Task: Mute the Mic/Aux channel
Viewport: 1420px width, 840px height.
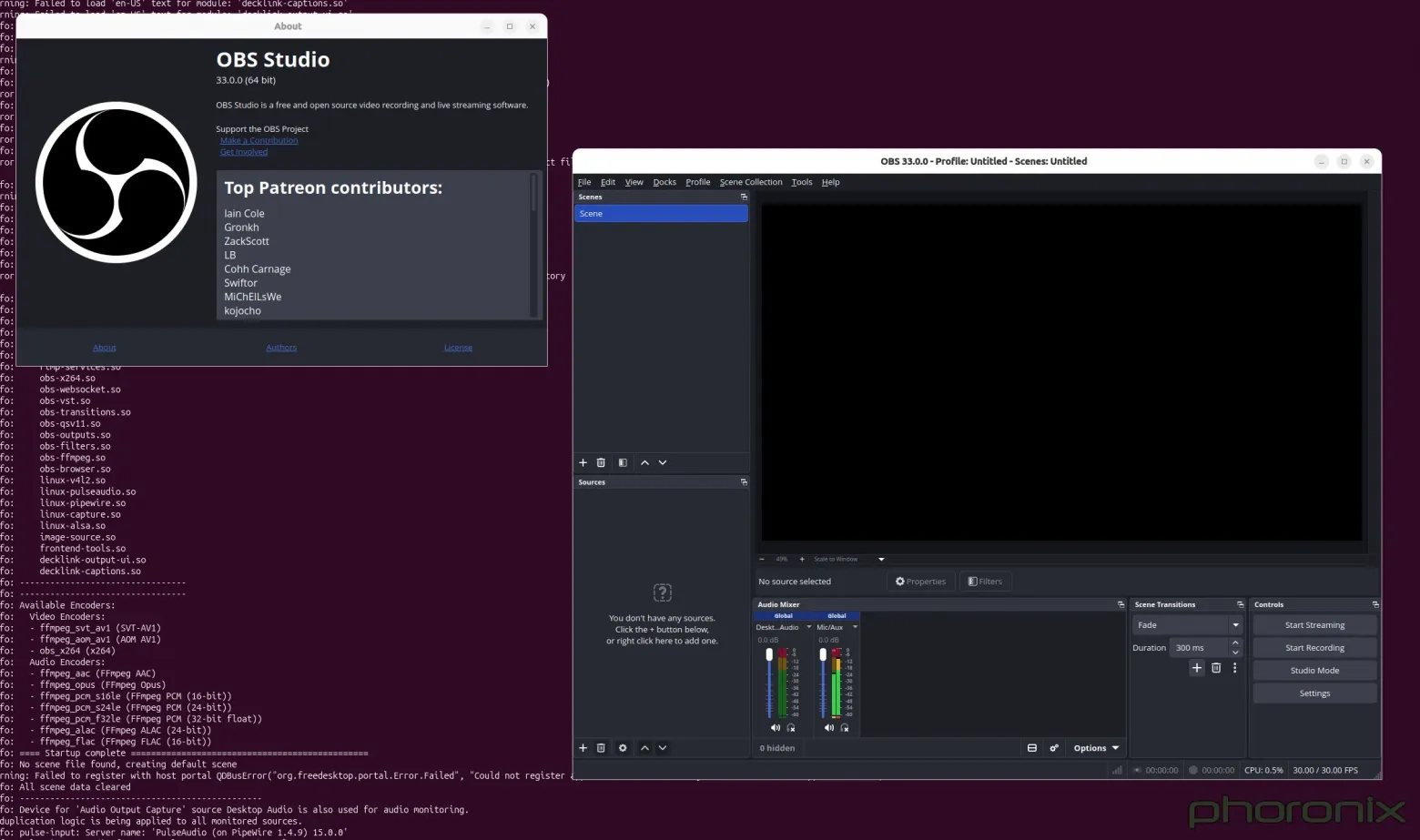Action: pos(829,727)
